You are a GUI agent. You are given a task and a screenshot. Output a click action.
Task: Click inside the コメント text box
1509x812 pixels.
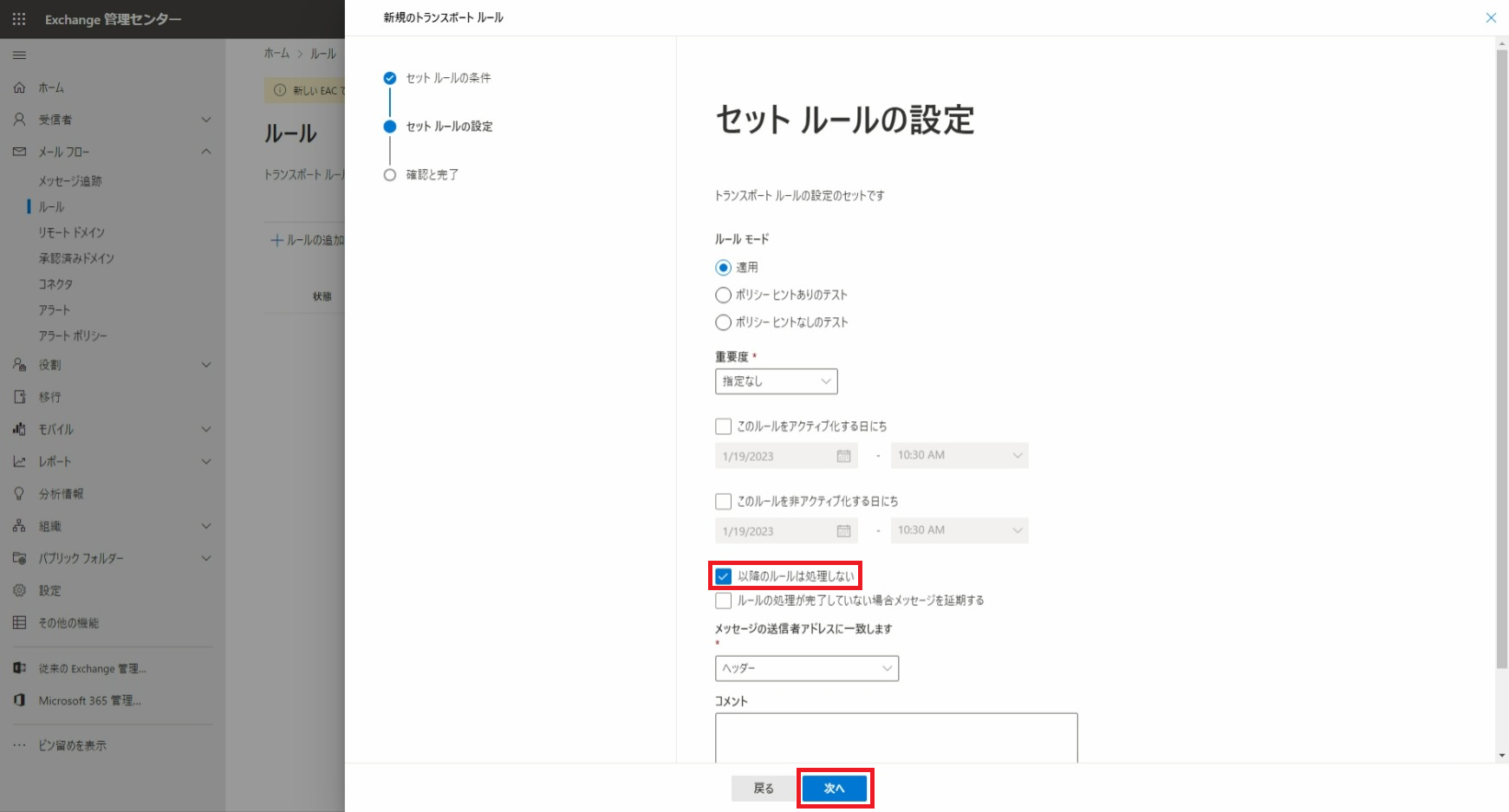895,737
